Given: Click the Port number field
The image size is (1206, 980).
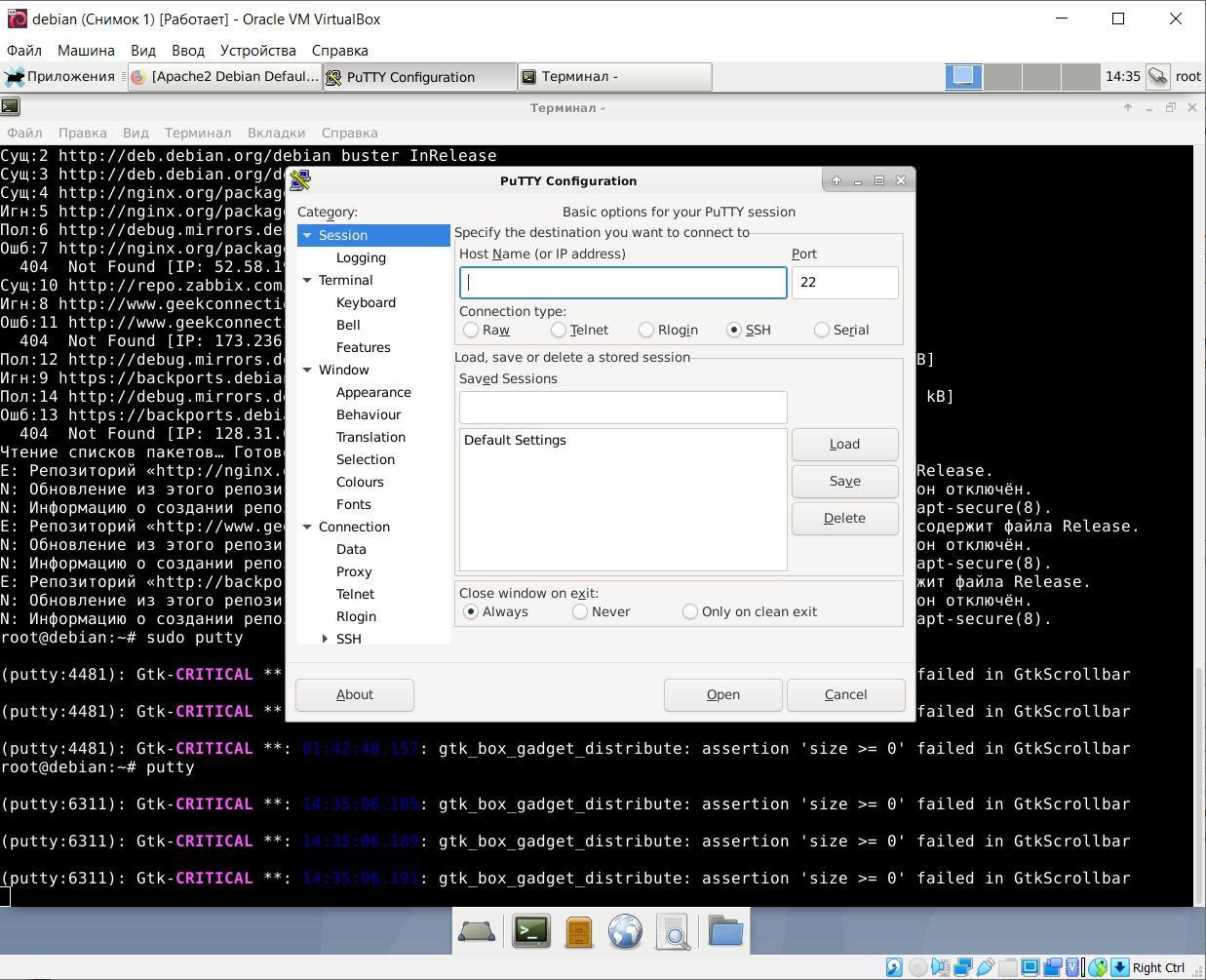Looking at the screenshot, I should point(844,282).
